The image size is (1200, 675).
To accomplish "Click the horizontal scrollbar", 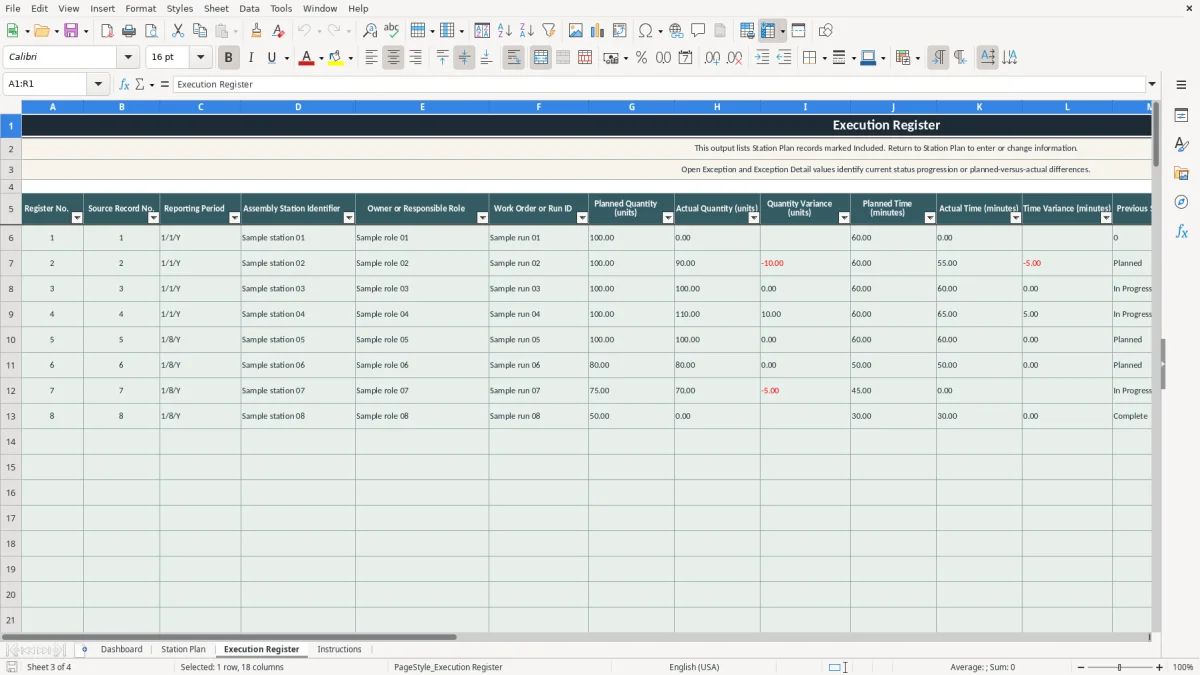I will pos(575,637).
